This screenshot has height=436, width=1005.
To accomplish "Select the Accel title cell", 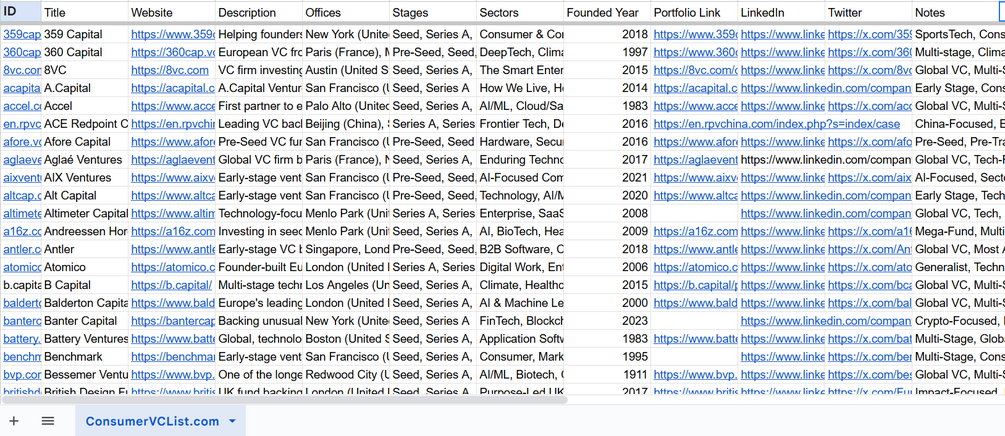I will pos(85,106).
